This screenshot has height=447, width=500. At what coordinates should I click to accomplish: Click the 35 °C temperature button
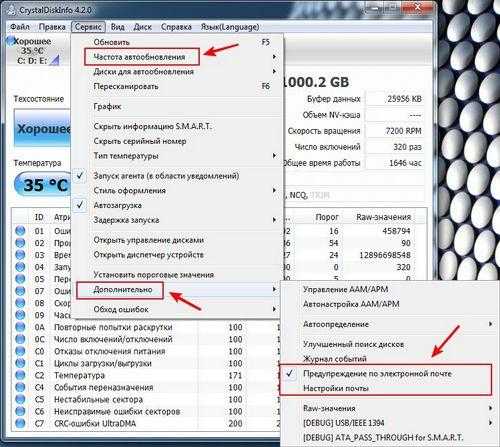tap(43, 185)
